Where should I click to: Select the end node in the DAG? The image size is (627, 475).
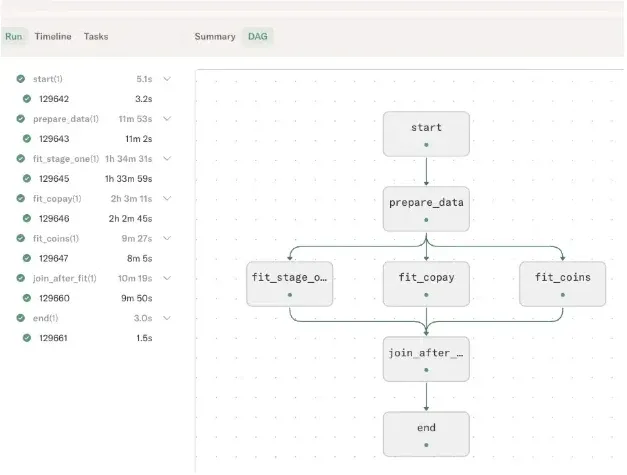426,434
